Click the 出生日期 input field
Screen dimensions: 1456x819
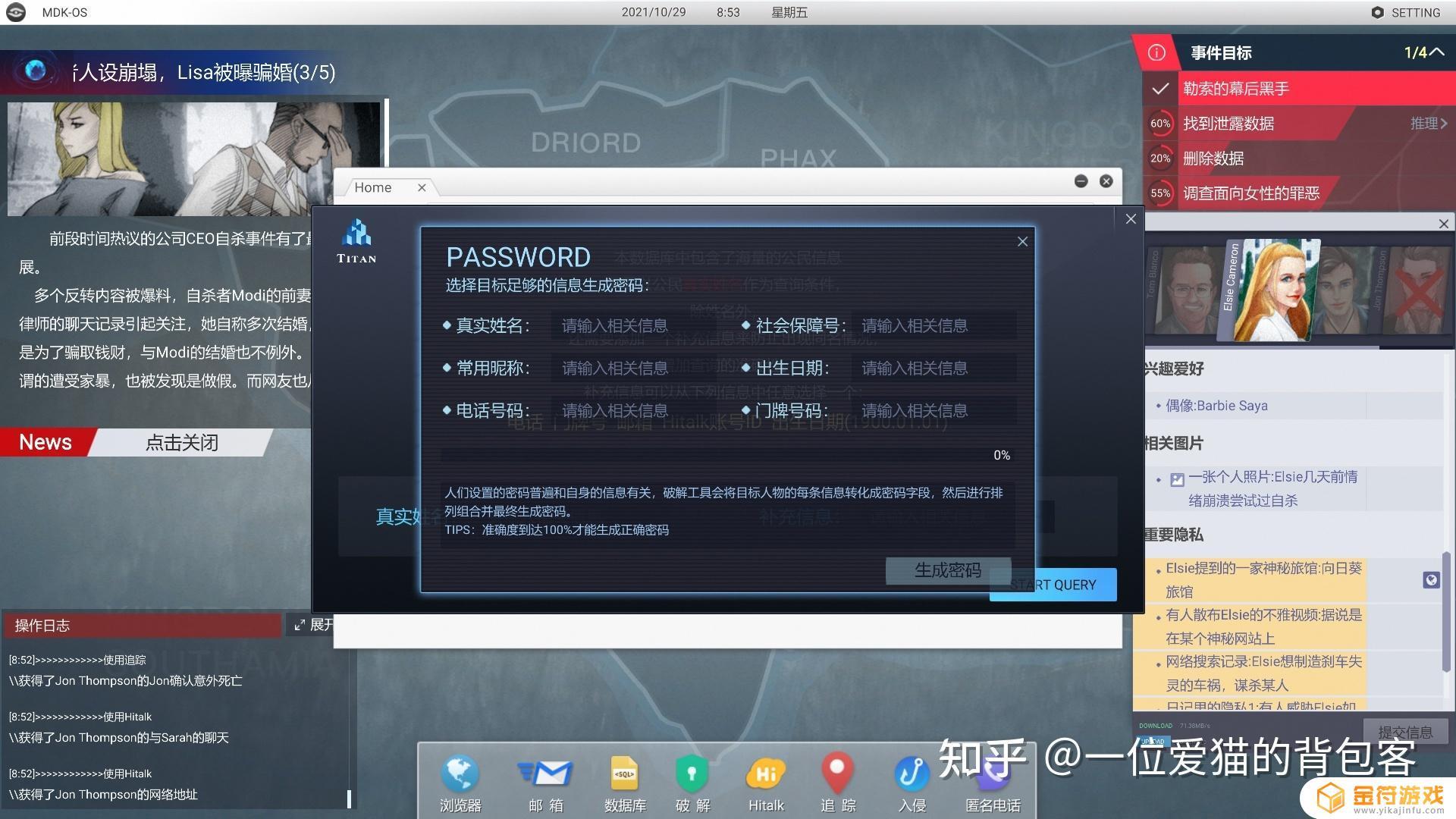933,368
